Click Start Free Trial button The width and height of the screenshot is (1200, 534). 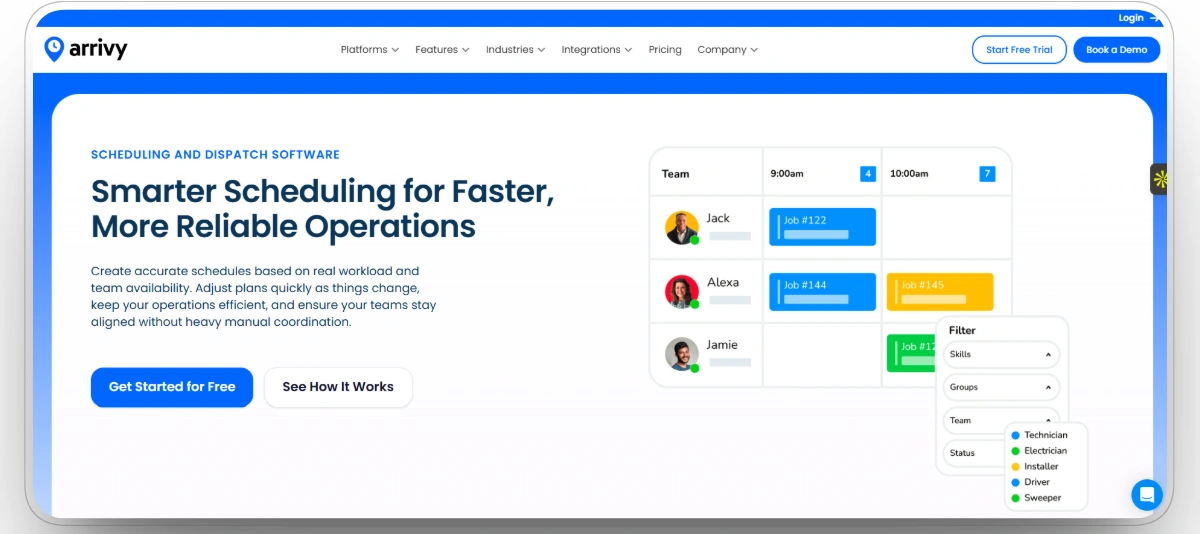[x=1019, y=50]
